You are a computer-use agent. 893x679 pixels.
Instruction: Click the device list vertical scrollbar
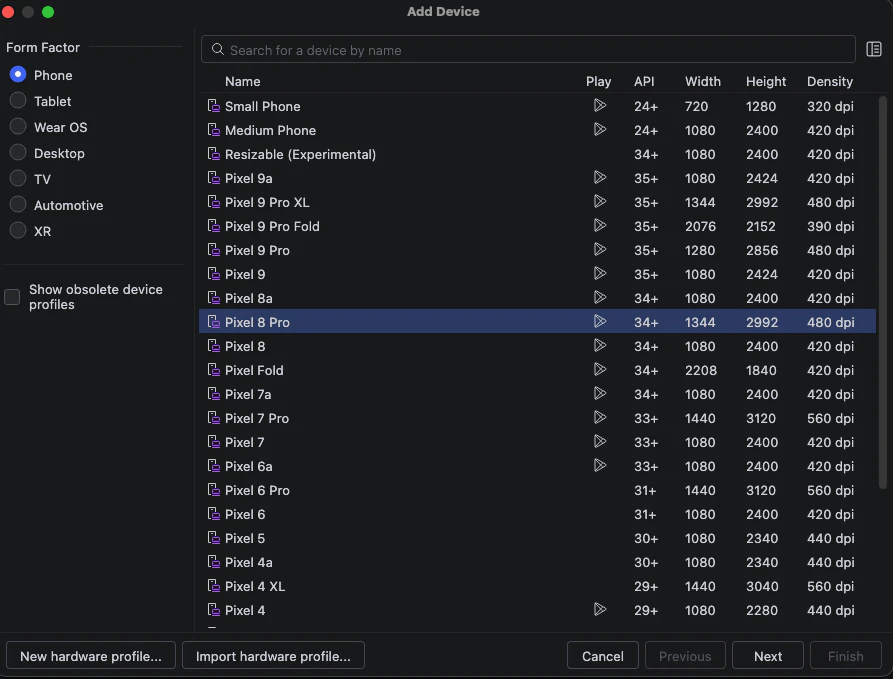click(x=883, y=292)
